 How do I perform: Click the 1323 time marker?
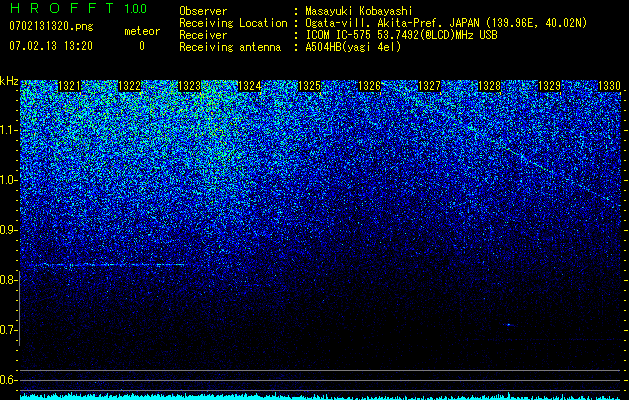click(189, 86)
